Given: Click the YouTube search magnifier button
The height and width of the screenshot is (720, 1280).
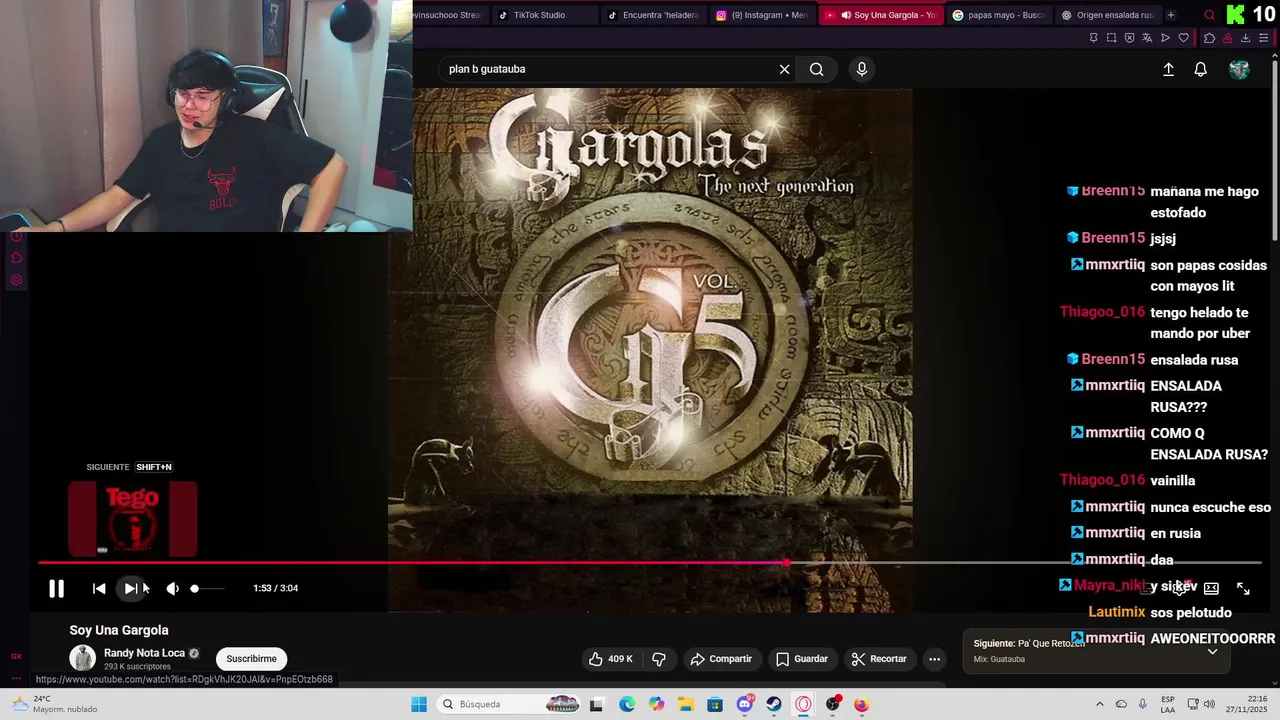Looking at the screenshot, I should pos(817,69).
